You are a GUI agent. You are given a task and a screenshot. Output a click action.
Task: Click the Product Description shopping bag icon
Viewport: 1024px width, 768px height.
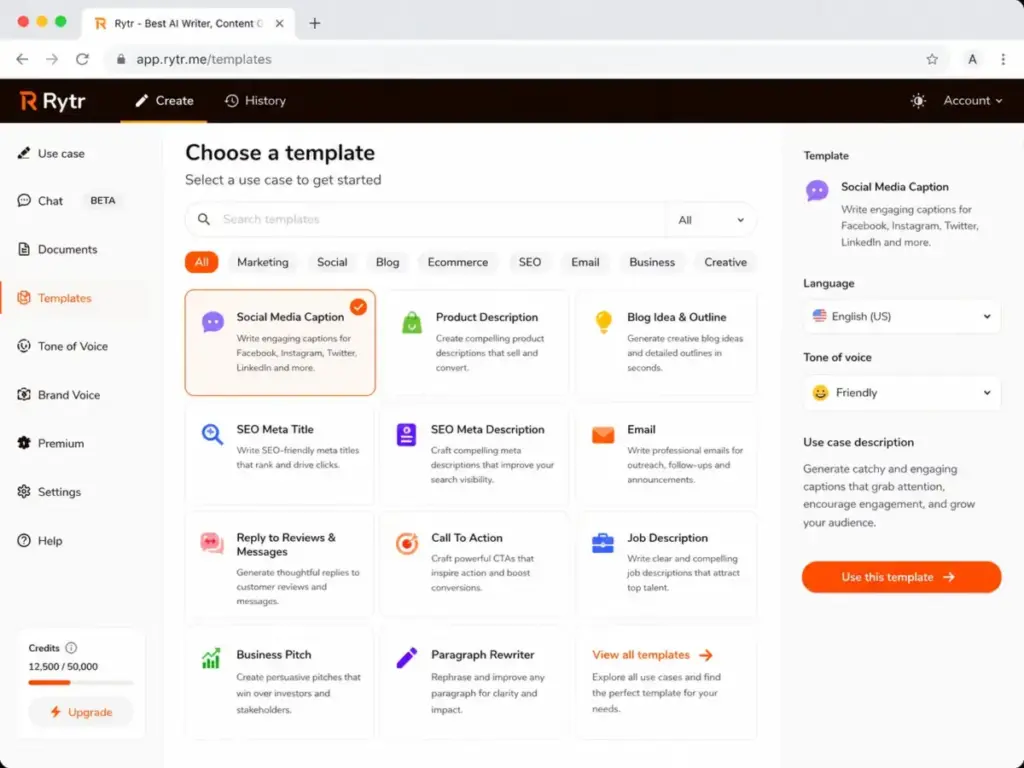411,322
